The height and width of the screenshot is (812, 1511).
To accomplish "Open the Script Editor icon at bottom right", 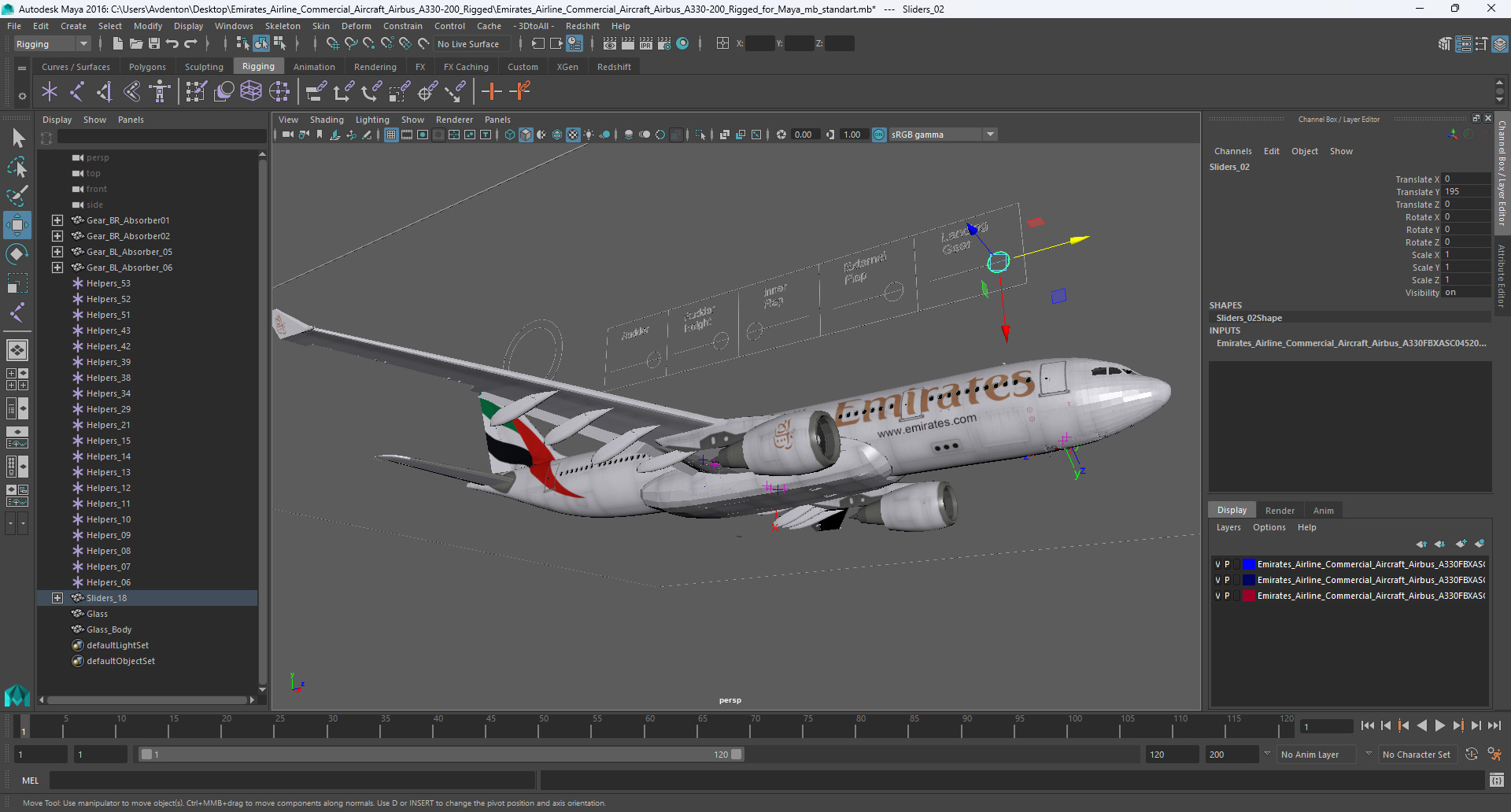I will click(x=1496, y=781).
